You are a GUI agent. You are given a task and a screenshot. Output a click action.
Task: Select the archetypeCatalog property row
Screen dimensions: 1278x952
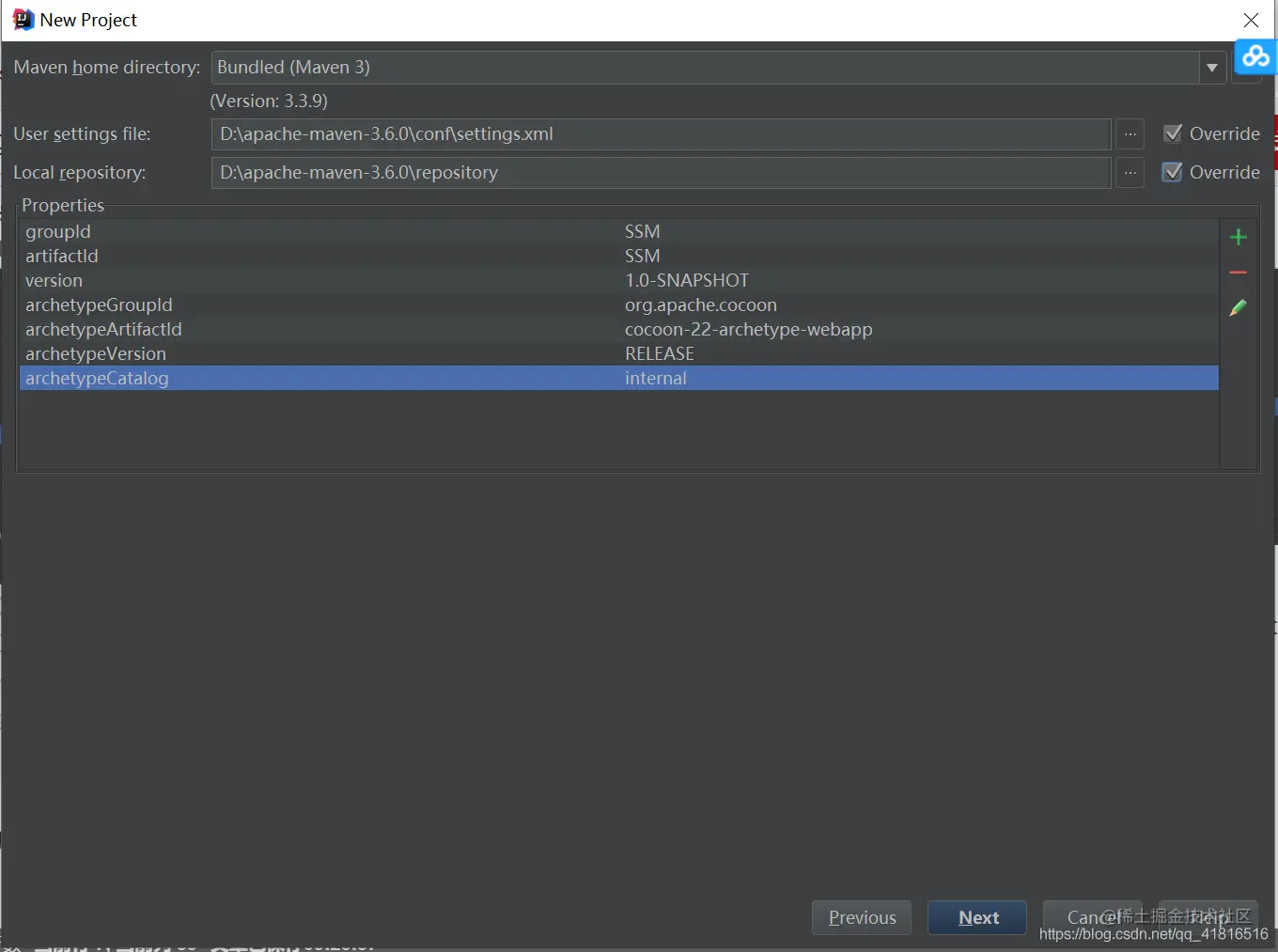pyautogui.click(x=618, y=378)
